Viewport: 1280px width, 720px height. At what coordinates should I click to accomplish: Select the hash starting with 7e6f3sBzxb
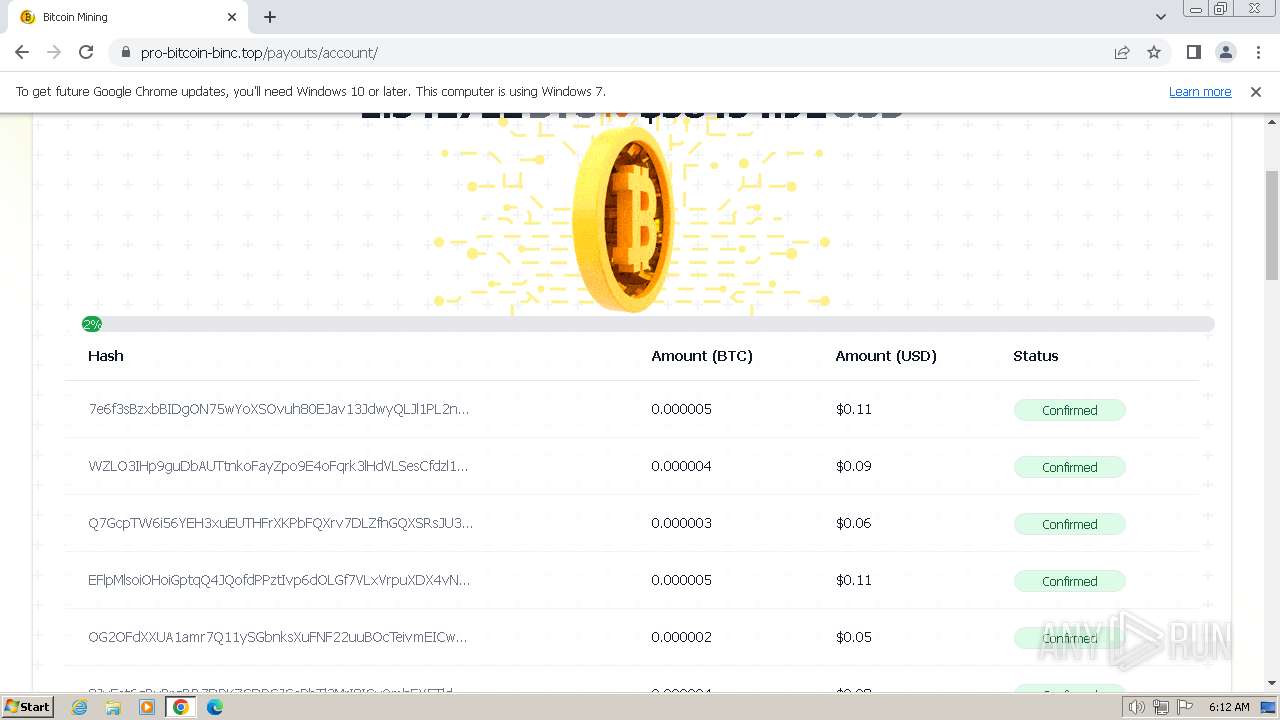tap(278, 409)
